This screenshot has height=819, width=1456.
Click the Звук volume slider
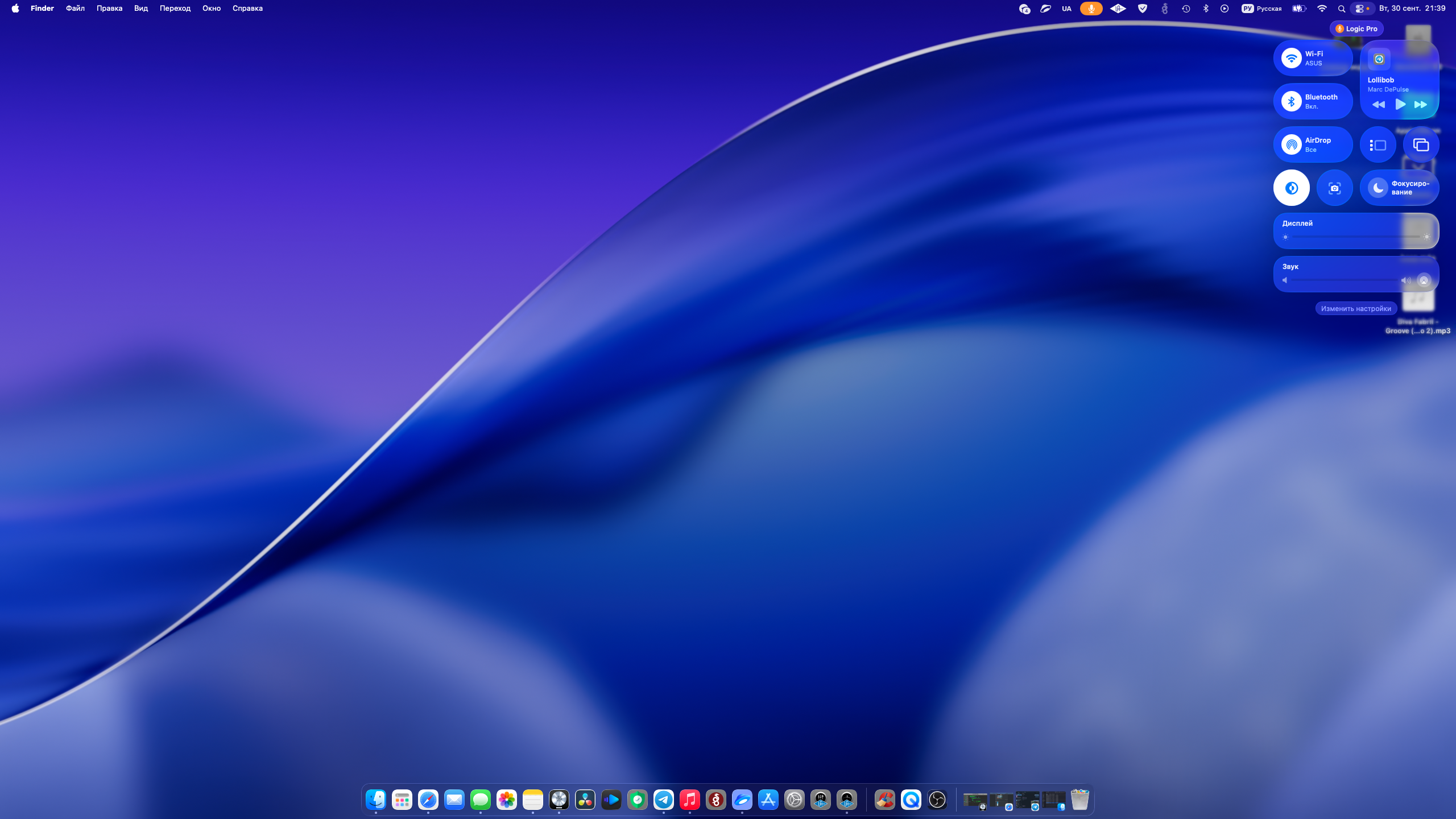(1345, 280)
